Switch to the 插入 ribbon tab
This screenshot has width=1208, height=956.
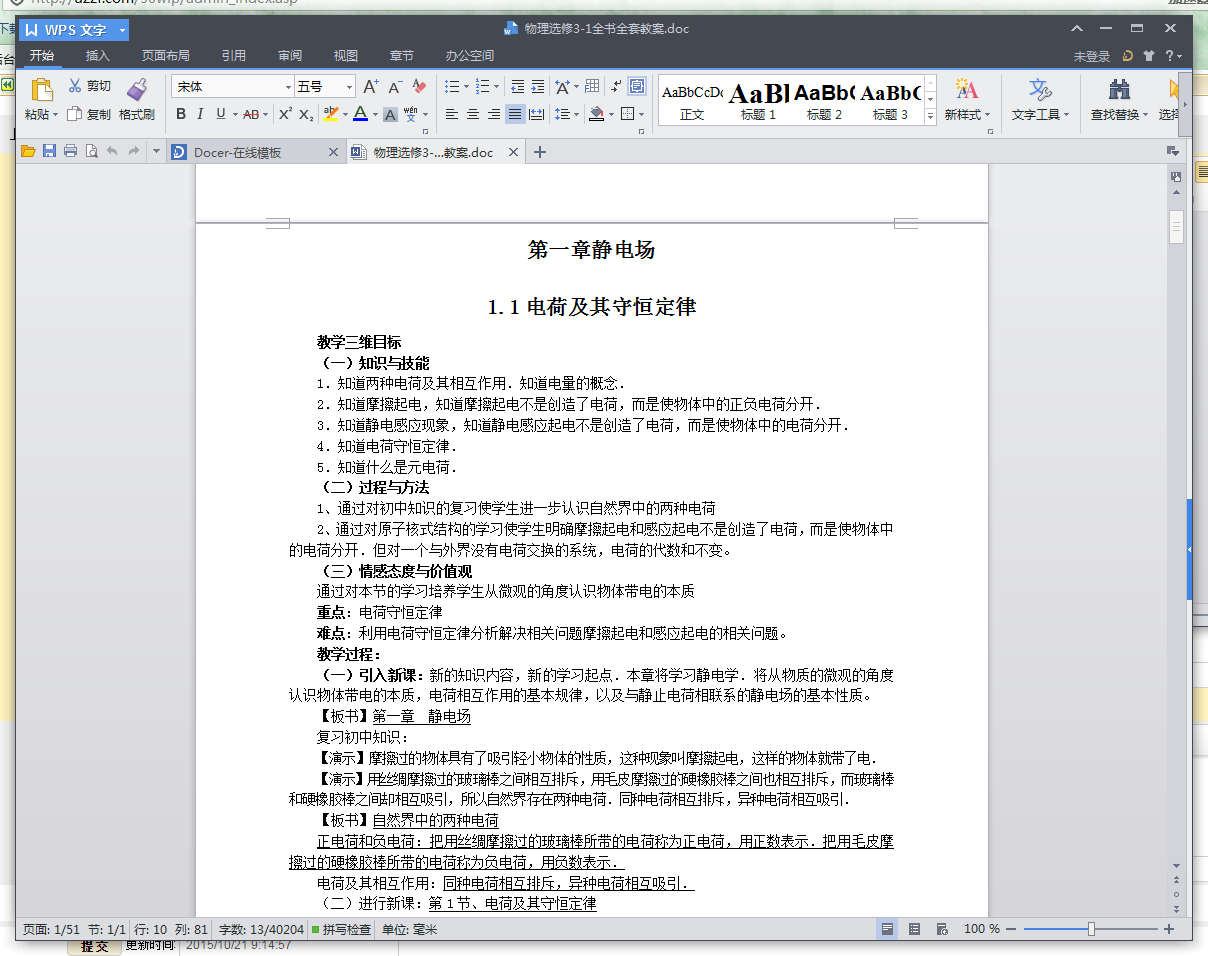pos(97,56)
